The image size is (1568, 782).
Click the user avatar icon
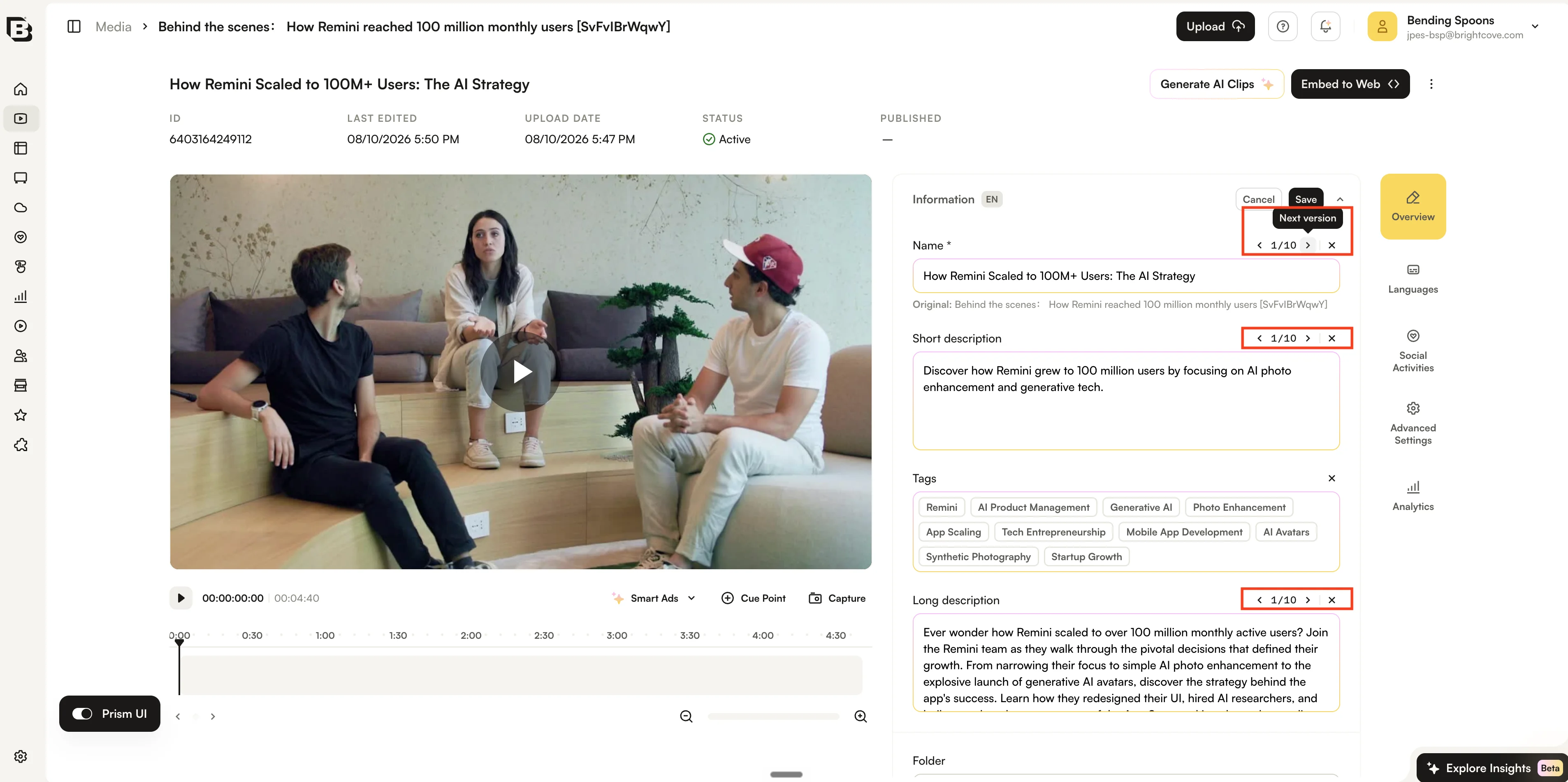[1382, 27]
